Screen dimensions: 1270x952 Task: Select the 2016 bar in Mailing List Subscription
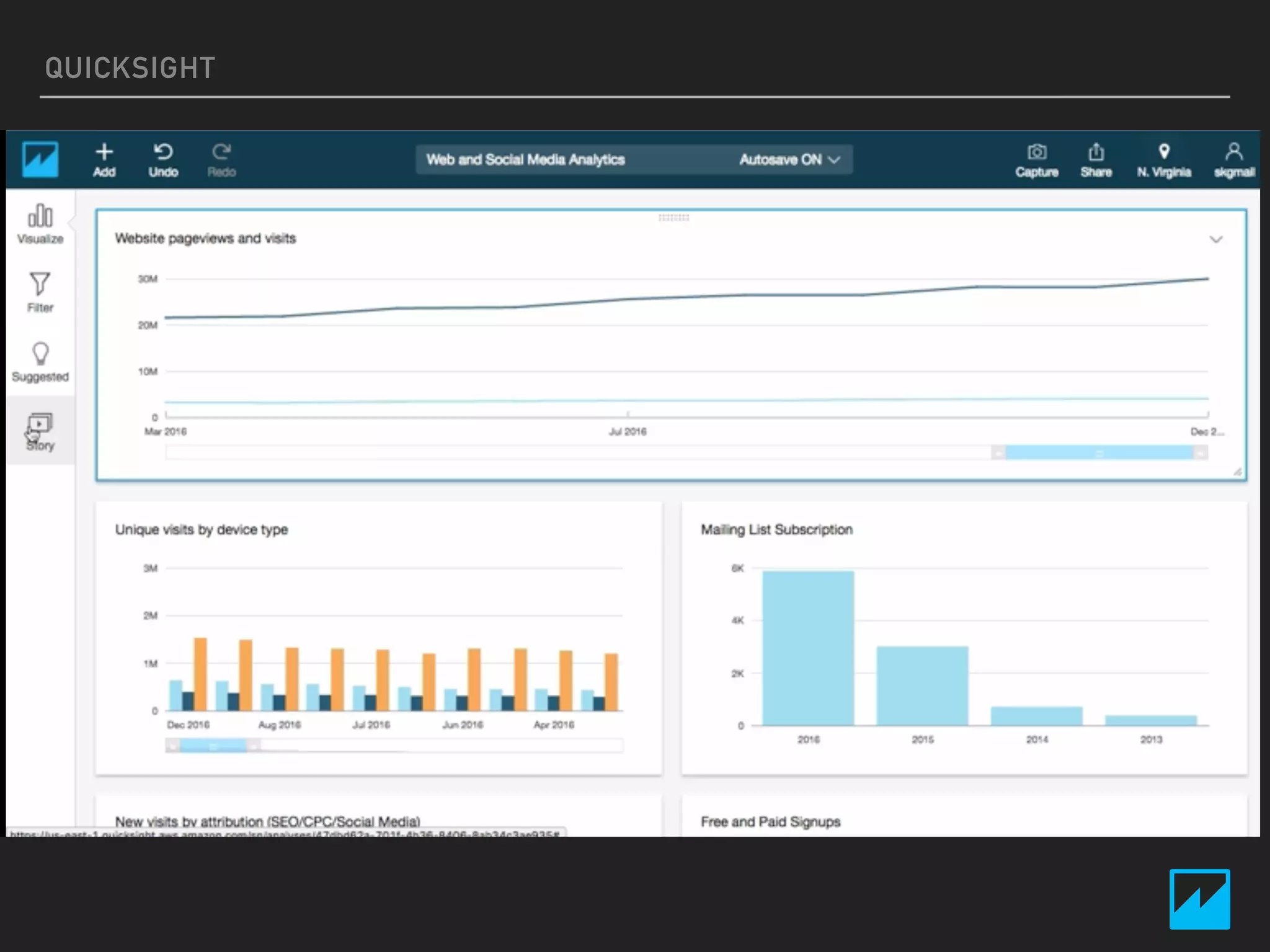click(808, 648)
